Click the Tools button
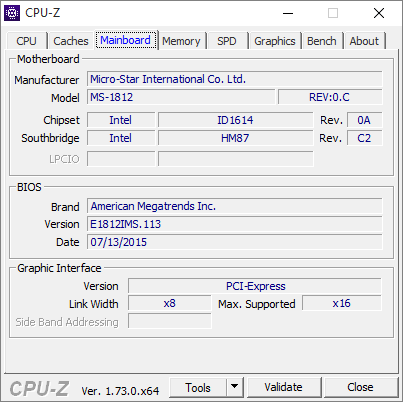This screenshot has height=402, width=403. 198,387
